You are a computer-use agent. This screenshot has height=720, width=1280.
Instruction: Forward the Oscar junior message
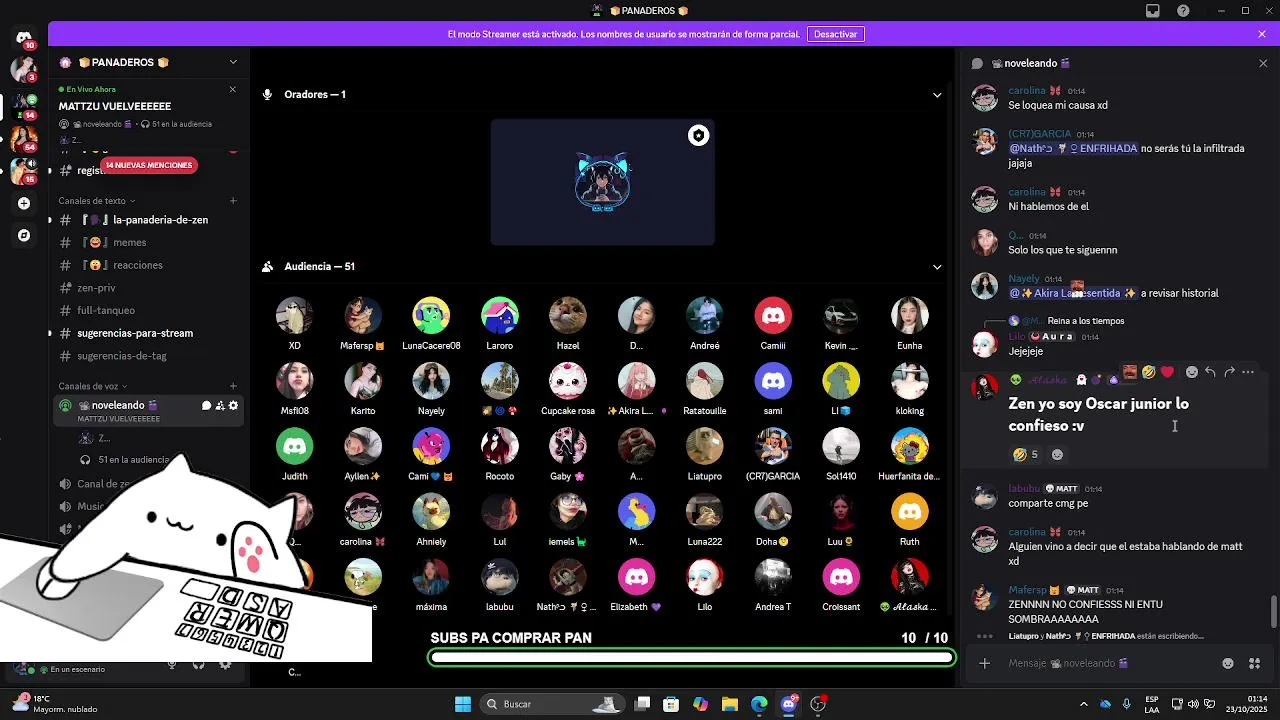point(1229,372)
